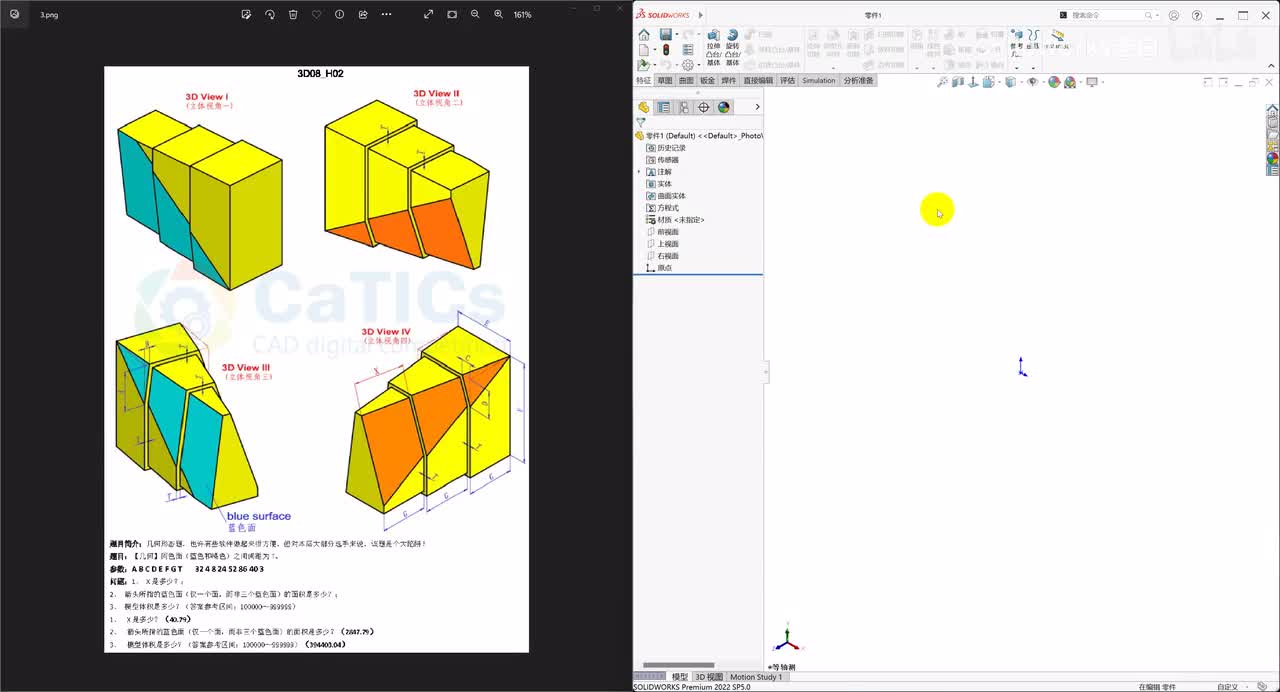Screen dimensions: 1280x692
Task: Select the PropertyManager tab
Action: click(x=664, y=107)
